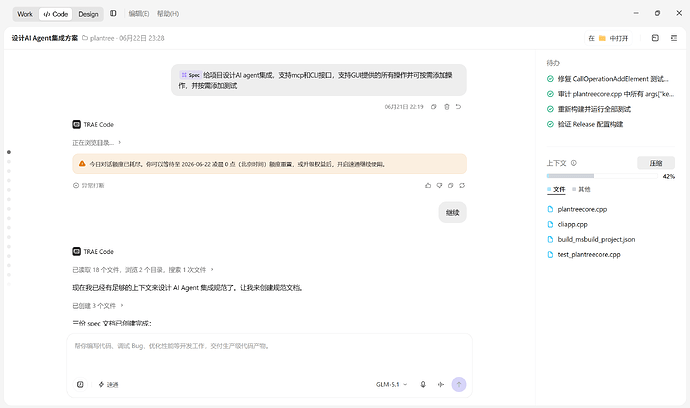Select the 其他 context tab
Viewport: 690px width, 408px height.
click(581, 189)
